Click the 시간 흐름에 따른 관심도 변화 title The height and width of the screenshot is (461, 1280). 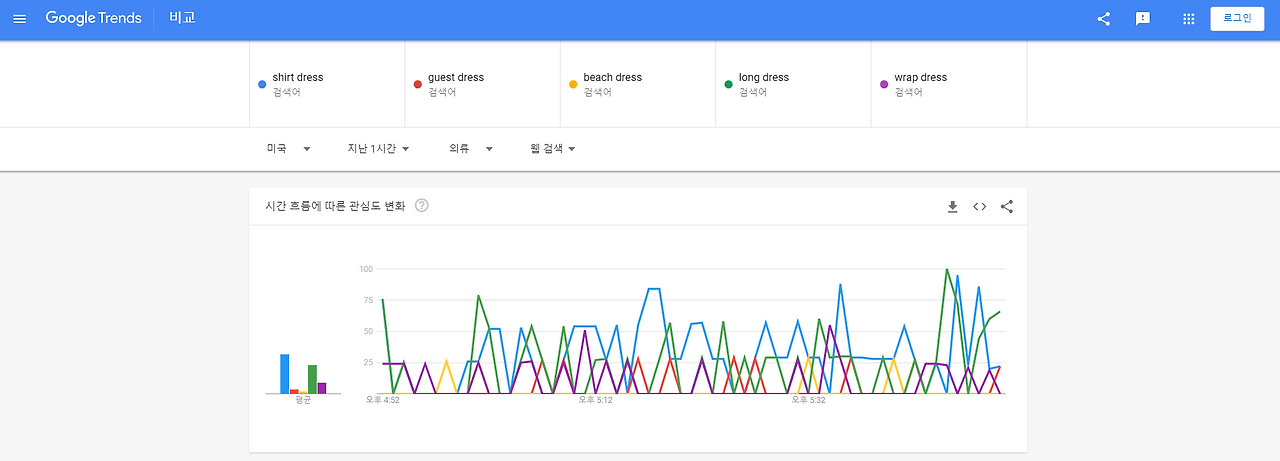(x=335, y=206)
